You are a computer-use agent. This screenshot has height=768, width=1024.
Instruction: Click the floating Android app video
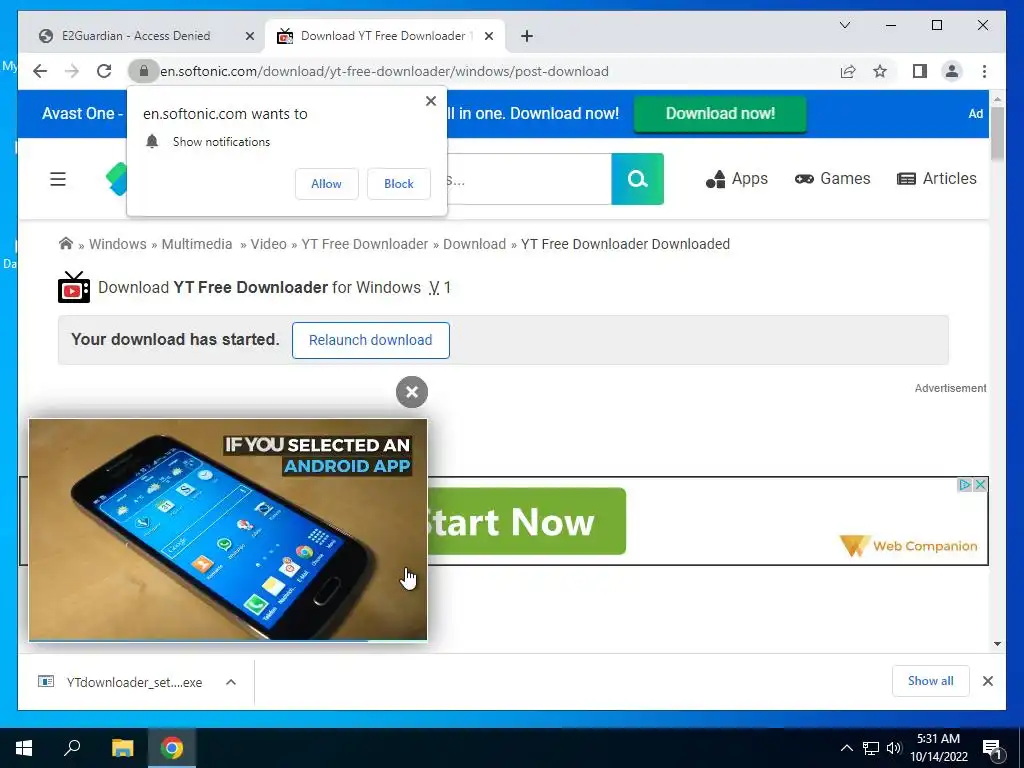(x=228, y=529)
